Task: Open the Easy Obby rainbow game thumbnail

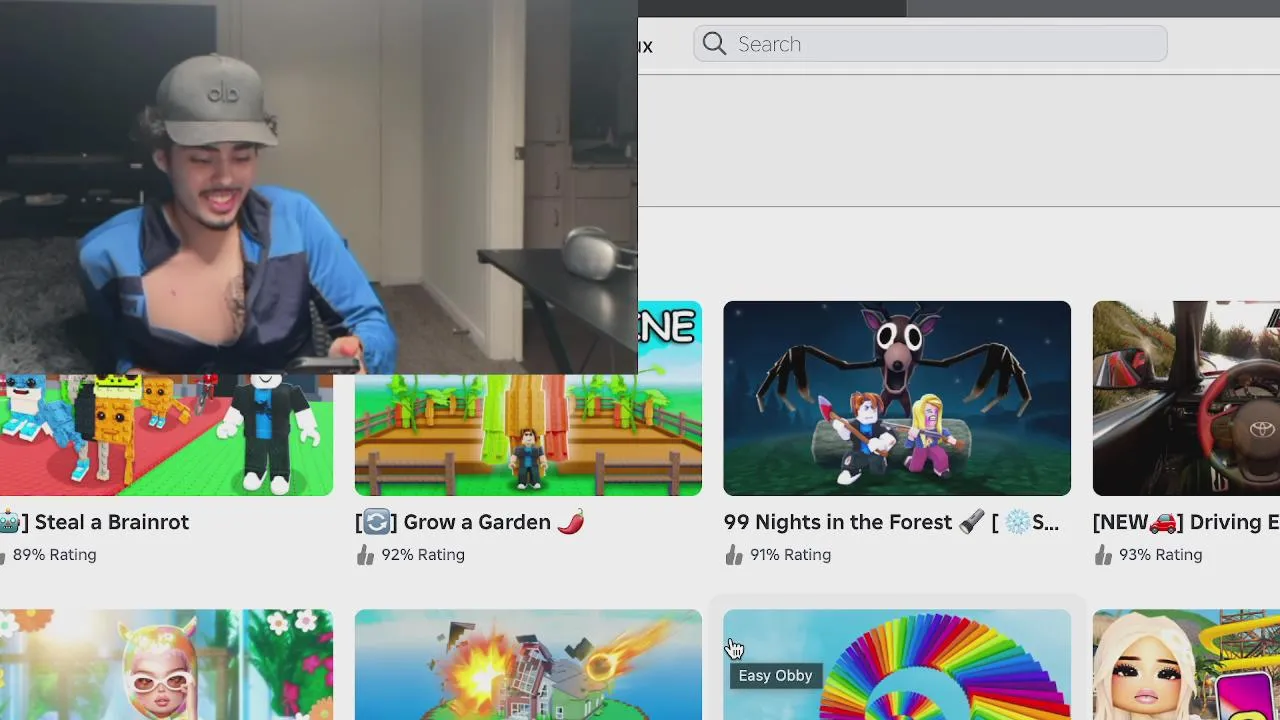Action: tap(897, 665)
